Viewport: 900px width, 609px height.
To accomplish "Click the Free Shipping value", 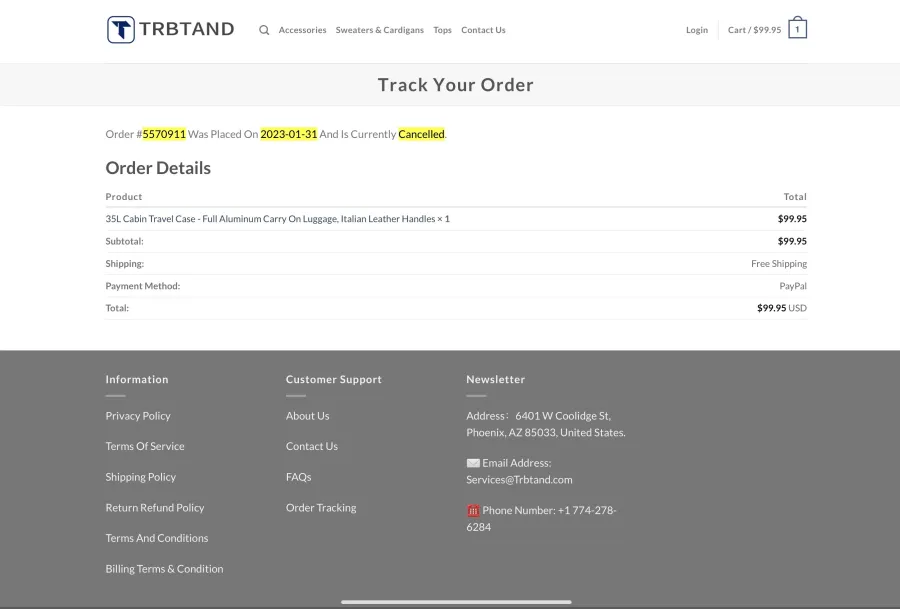I will click(779, 263).
